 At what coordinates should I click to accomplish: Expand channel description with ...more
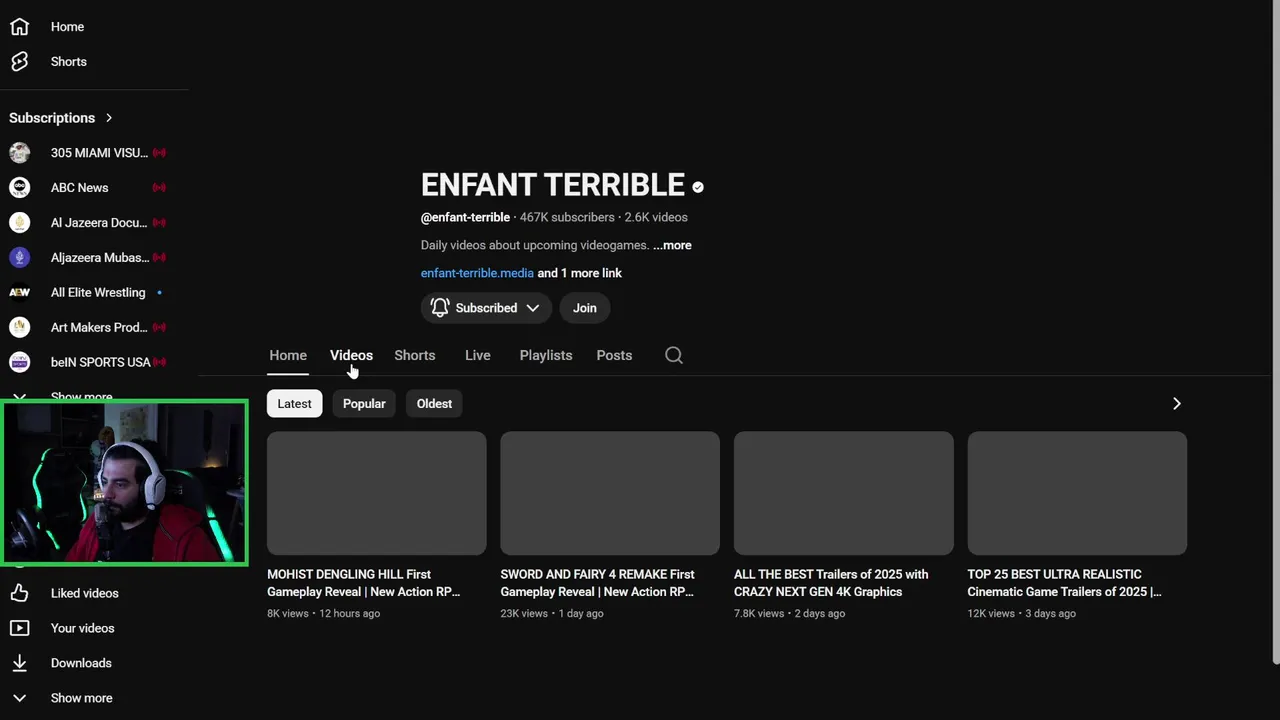pos(672,245)
